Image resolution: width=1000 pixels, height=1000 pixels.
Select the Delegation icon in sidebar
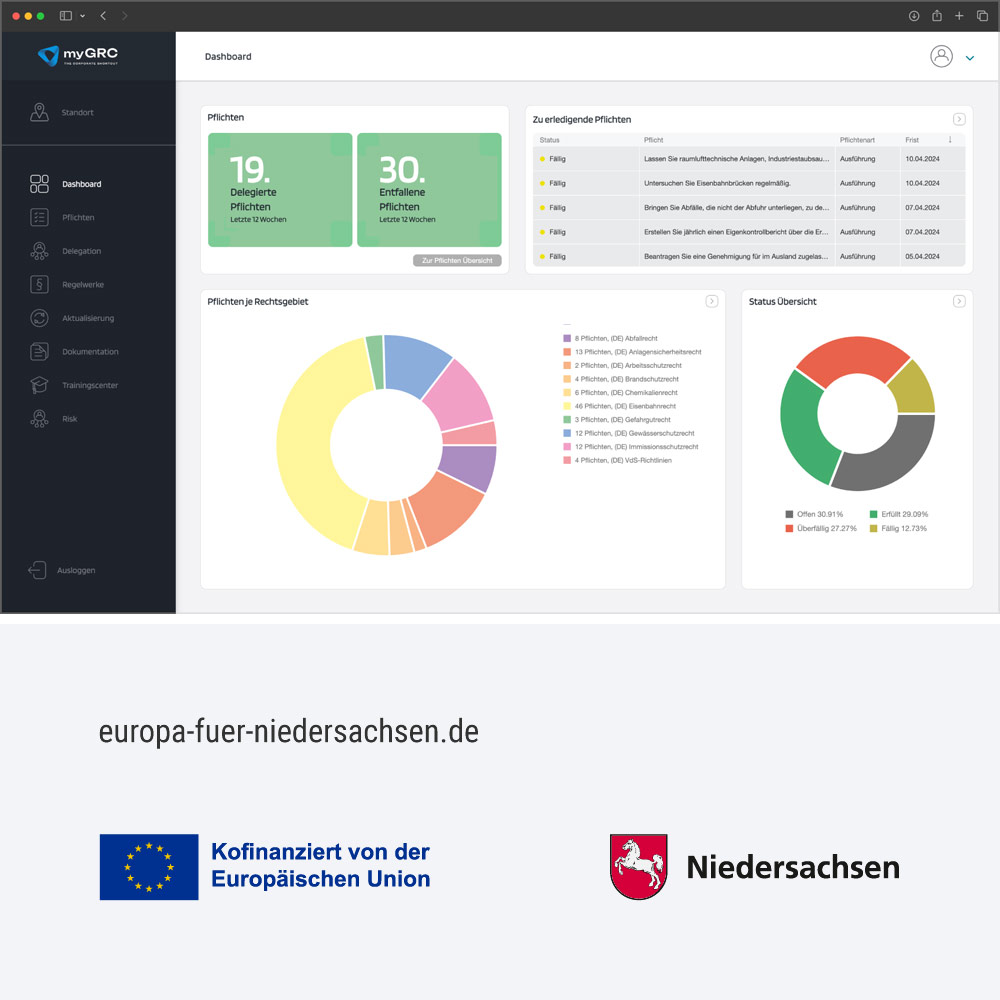tap(39, 251)
